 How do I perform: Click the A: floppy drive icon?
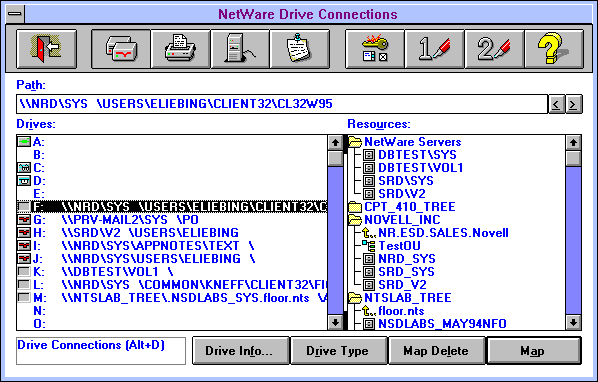point(24,142)
